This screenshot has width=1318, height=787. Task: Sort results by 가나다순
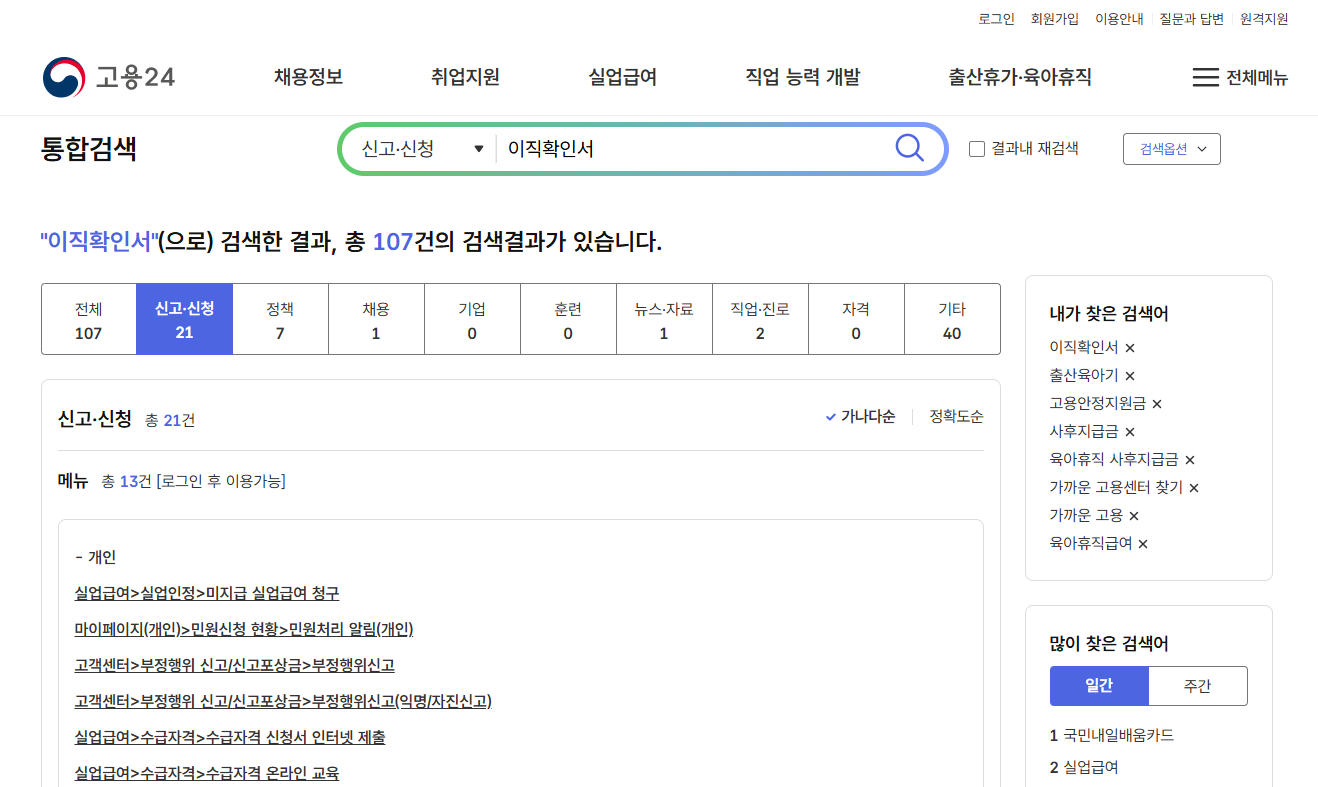(x=860, y=417)
